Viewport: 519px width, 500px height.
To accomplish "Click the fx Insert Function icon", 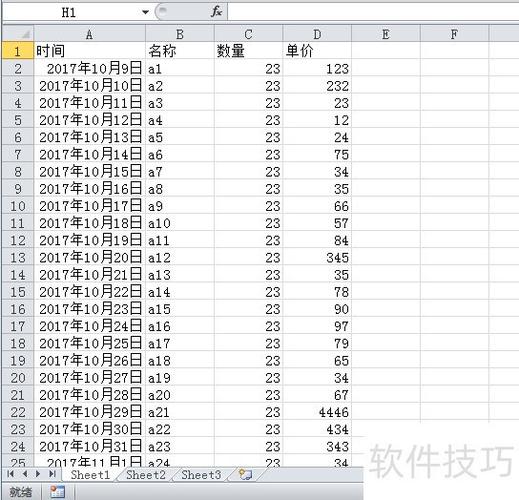I will pos(216,12).
